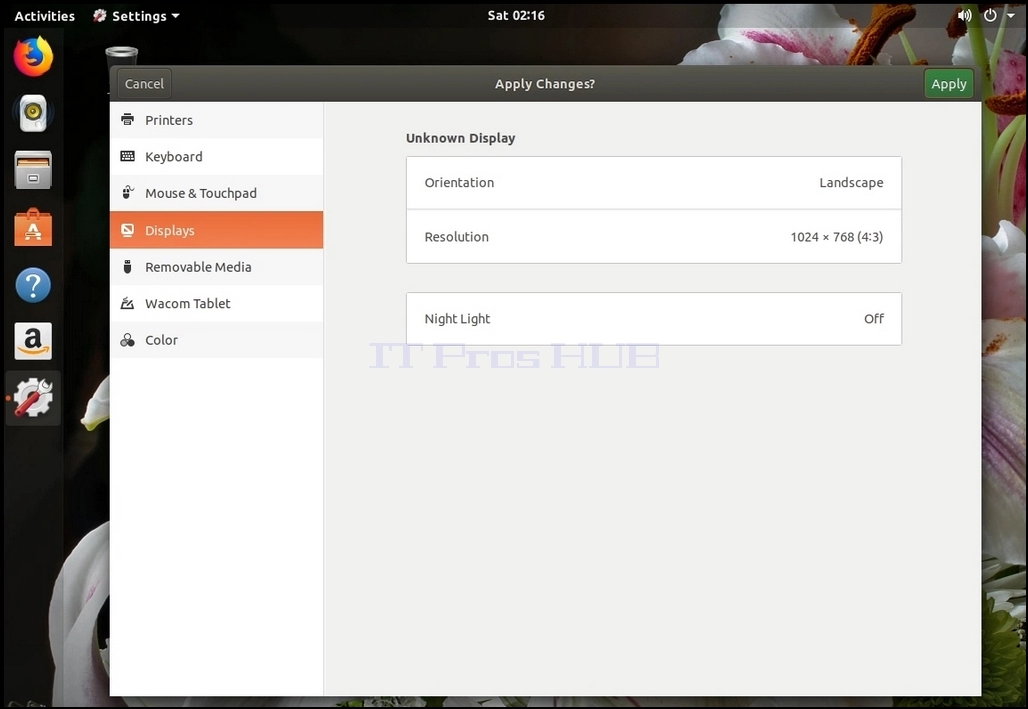Image resolution: width=1028 pixels, height=709 pixels.
Task: Click the Settings wrench-gear dock icon
Action: point(33,398)
